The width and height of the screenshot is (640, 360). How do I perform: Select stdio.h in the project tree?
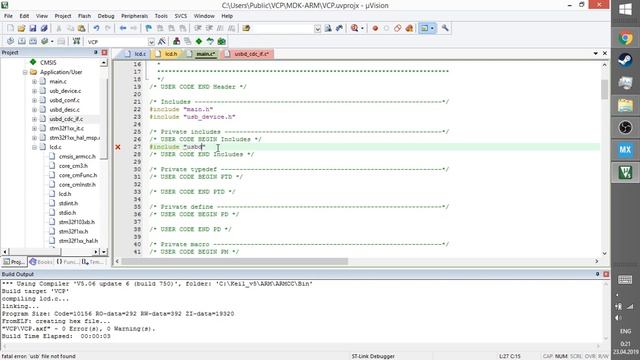pos(67,213)
